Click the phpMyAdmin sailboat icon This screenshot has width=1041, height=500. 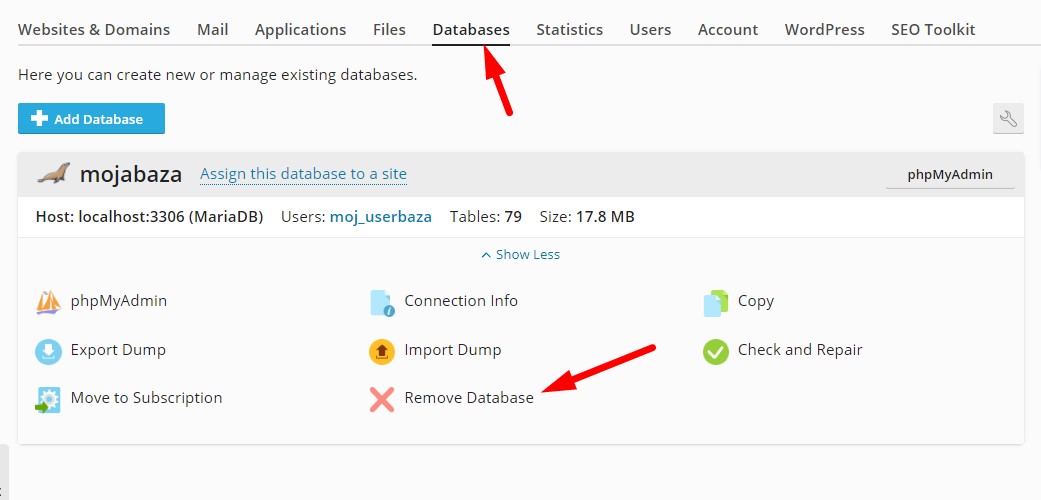[48, 302]
